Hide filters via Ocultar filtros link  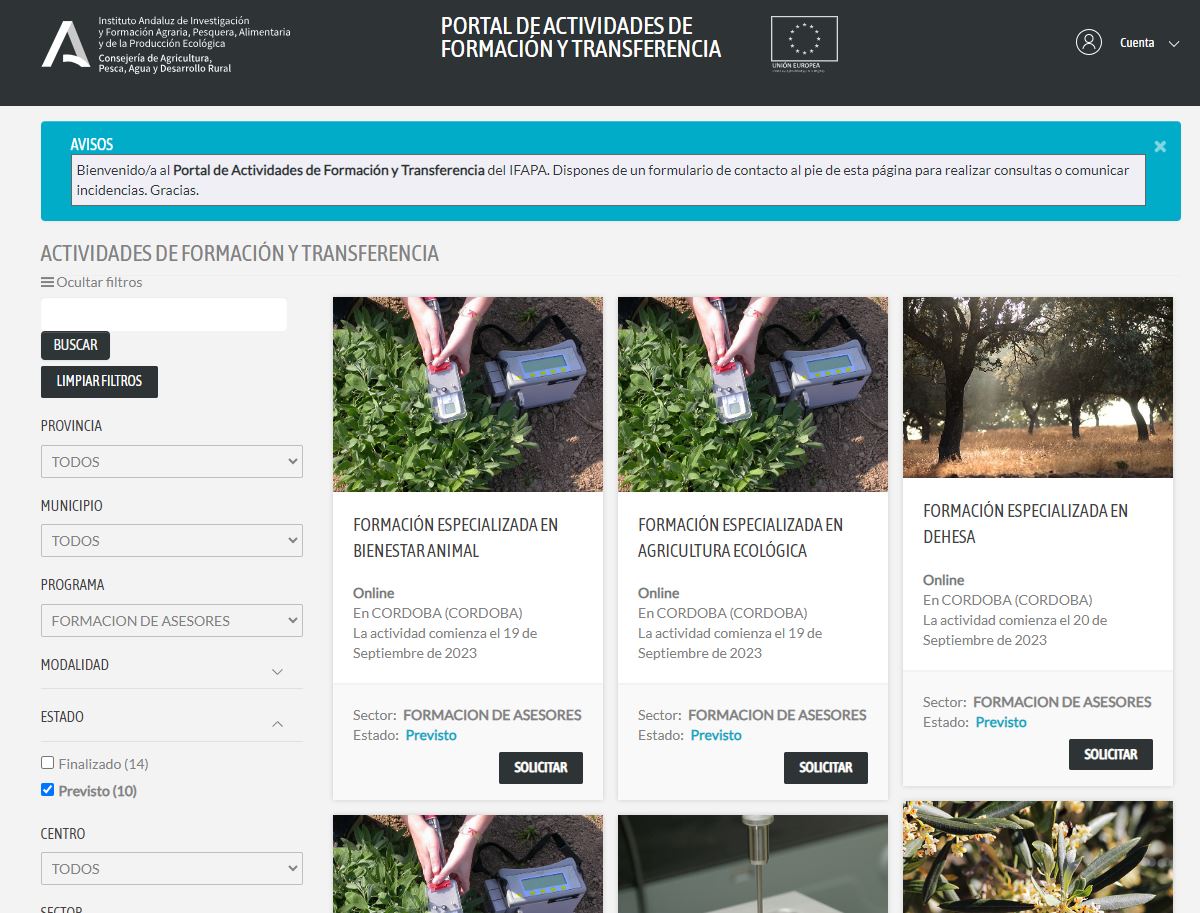[99, 282]
